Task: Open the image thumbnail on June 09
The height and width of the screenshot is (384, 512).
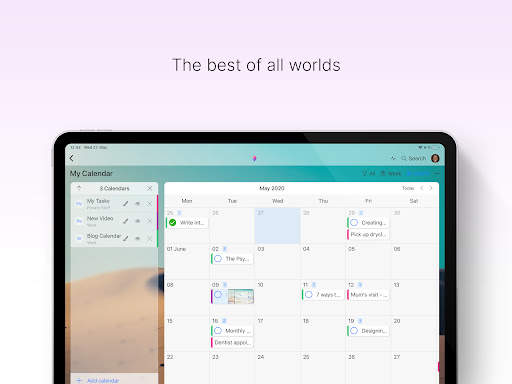Action: pyautogui.click(x=241, y=296)
